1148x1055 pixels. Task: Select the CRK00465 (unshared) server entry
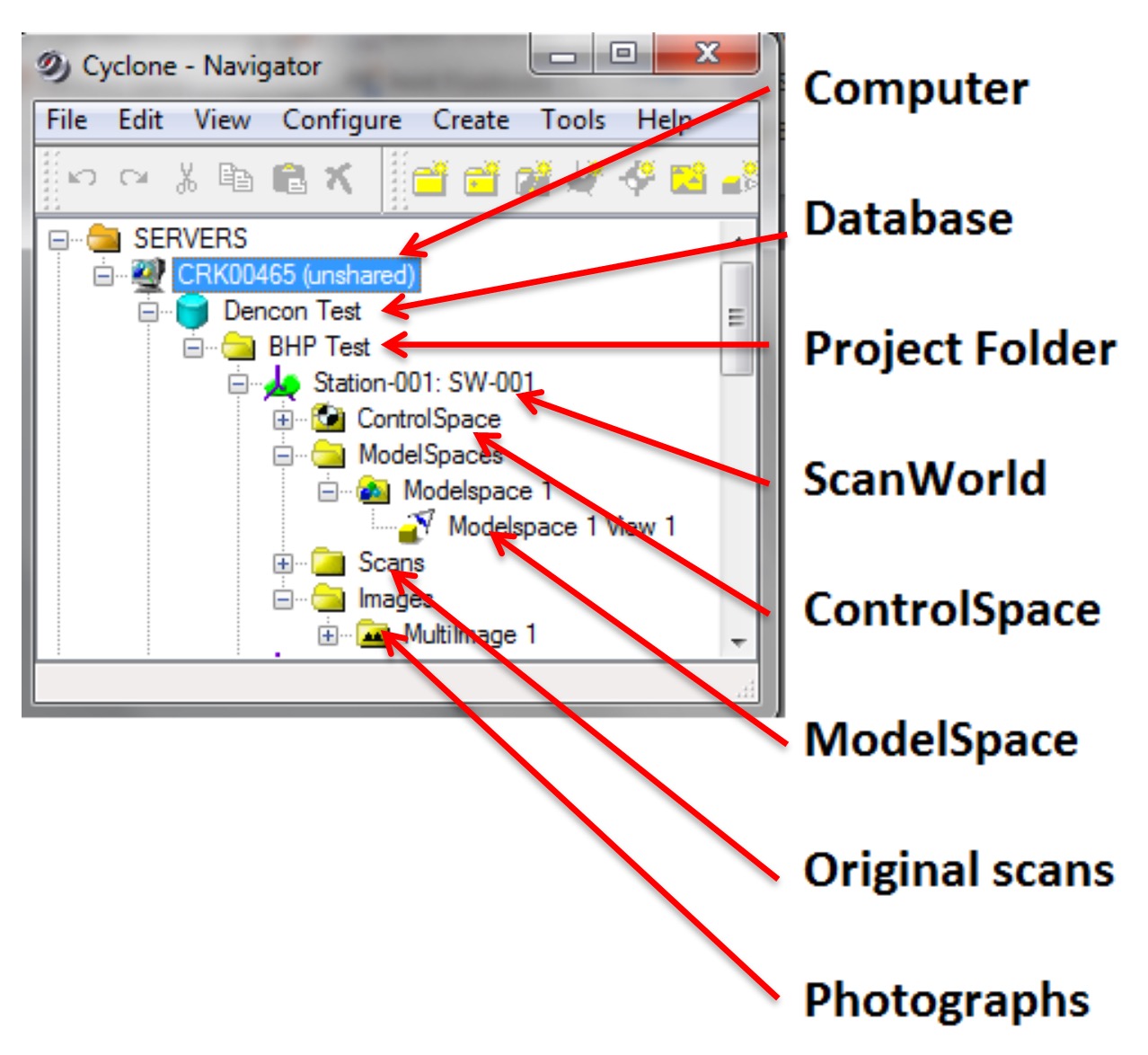tap(296, 275)
